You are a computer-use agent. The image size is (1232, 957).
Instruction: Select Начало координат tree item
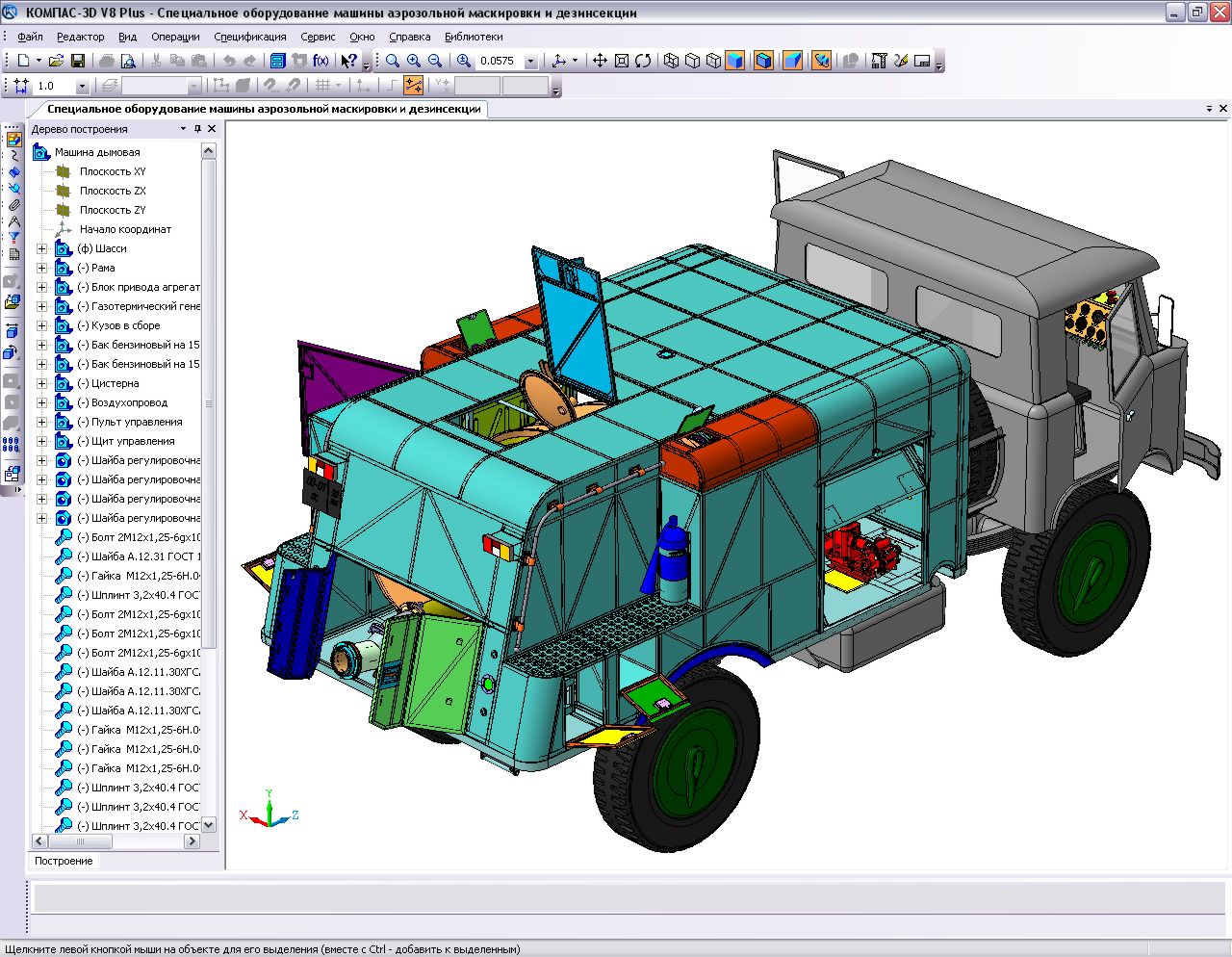point(125,229)
